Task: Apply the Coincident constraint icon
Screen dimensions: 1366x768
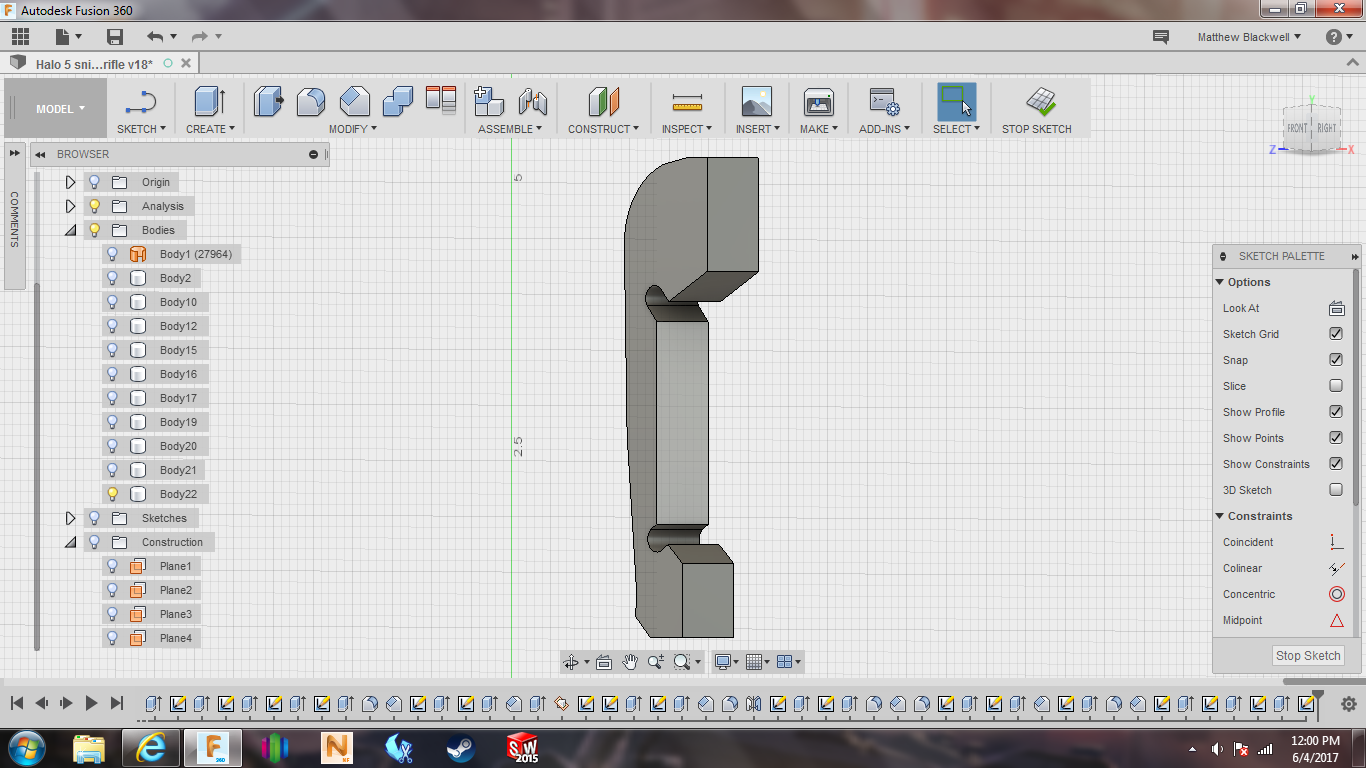Action: [x=1336, y=542]
